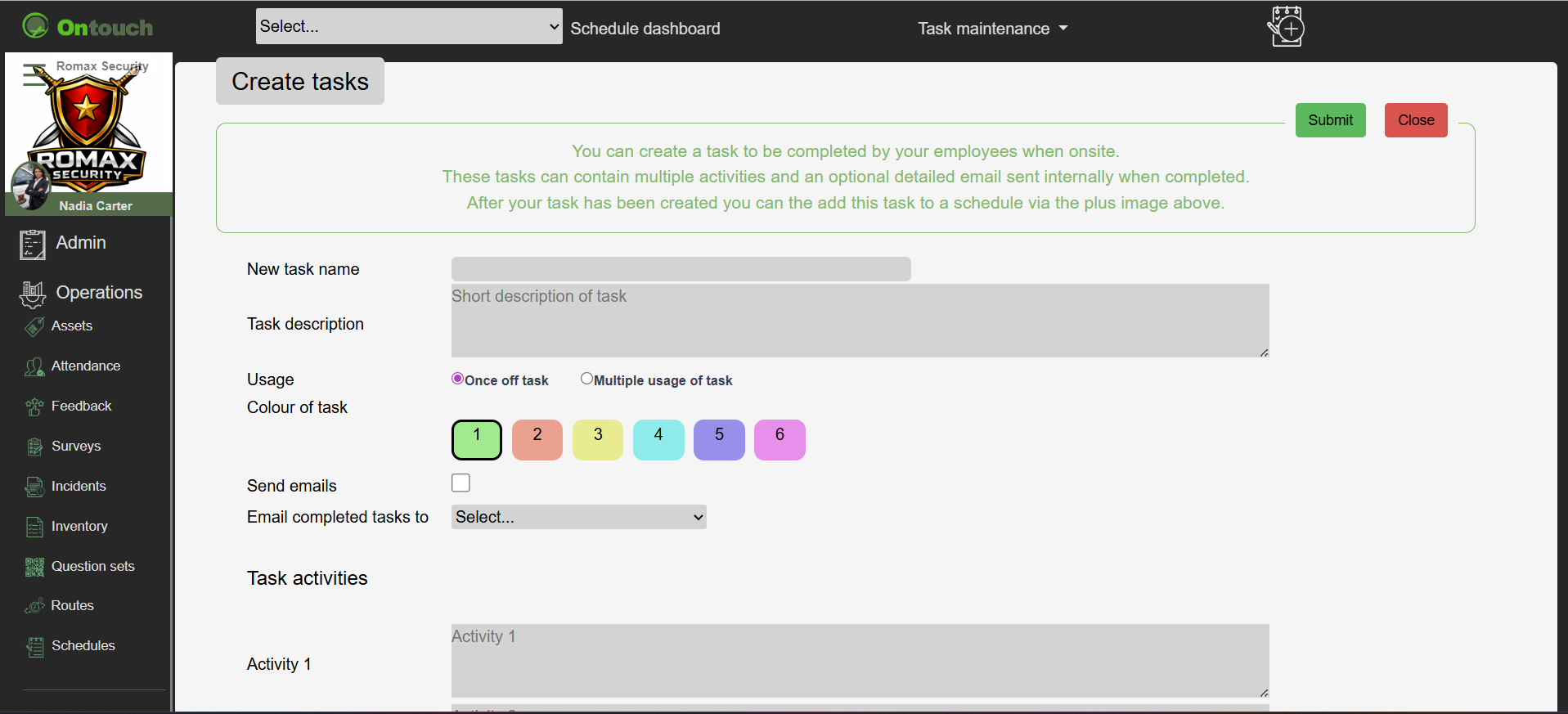Go to Schedule dashboard

coord(645,29)
